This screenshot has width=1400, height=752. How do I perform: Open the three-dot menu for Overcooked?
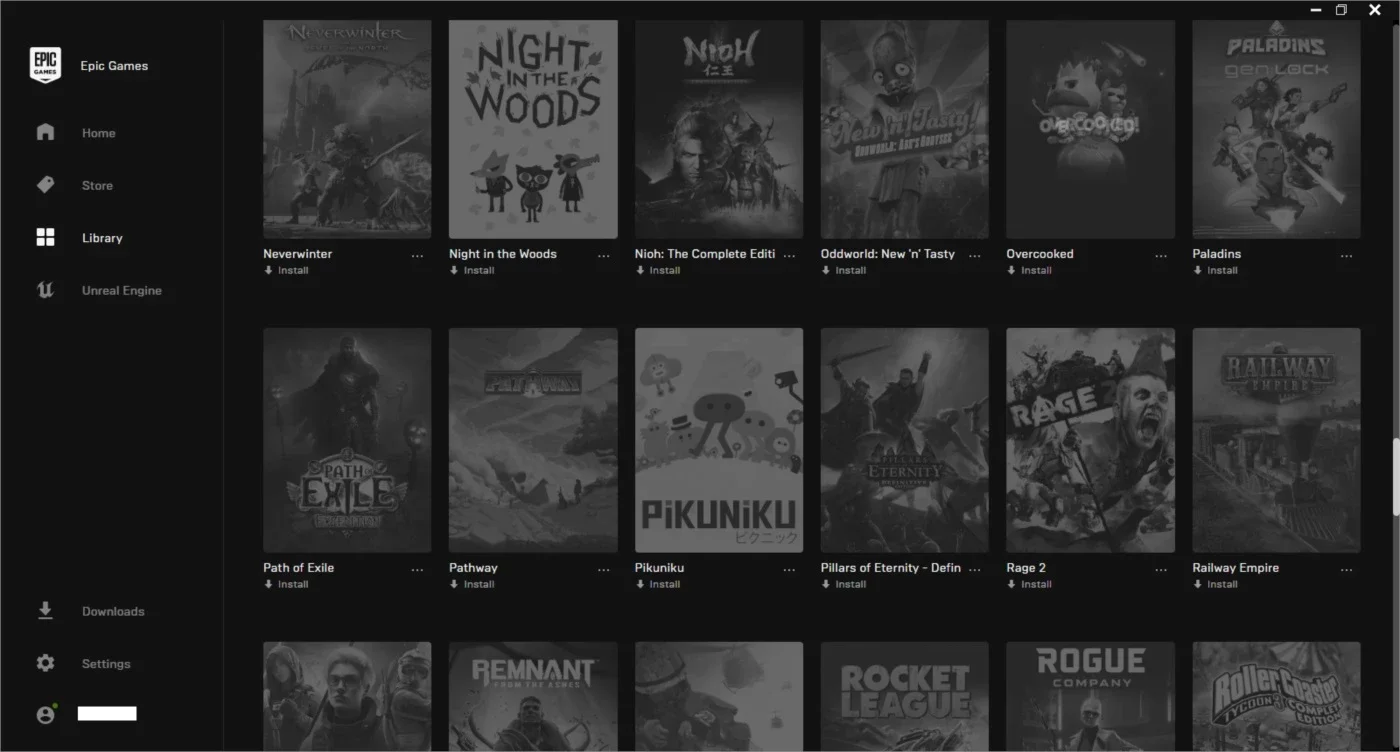pyautogui.click(x=1161, y=256)
